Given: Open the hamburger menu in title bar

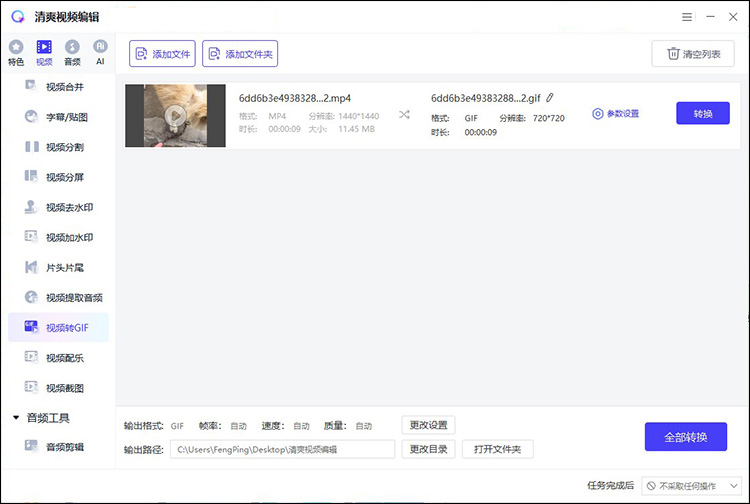Looking at the screenshot, I should tap(687, 17).
